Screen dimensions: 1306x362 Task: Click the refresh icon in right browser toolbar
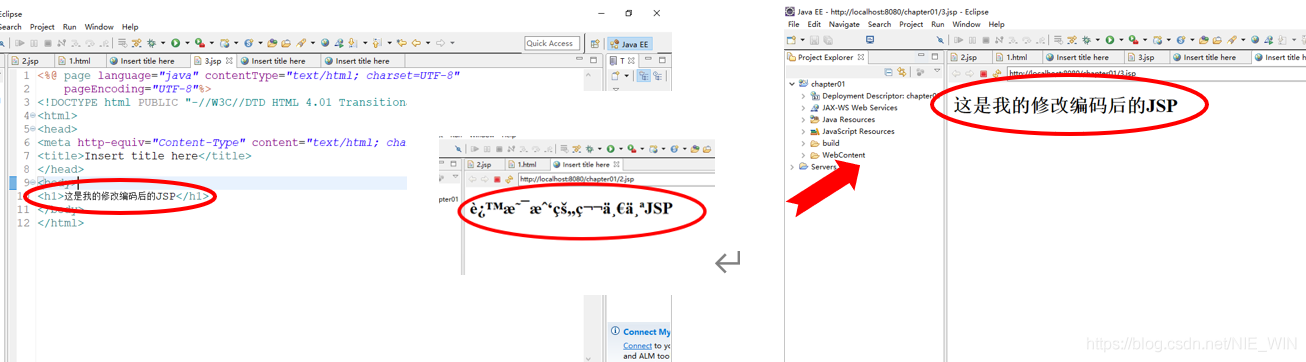tap(997, 73)
